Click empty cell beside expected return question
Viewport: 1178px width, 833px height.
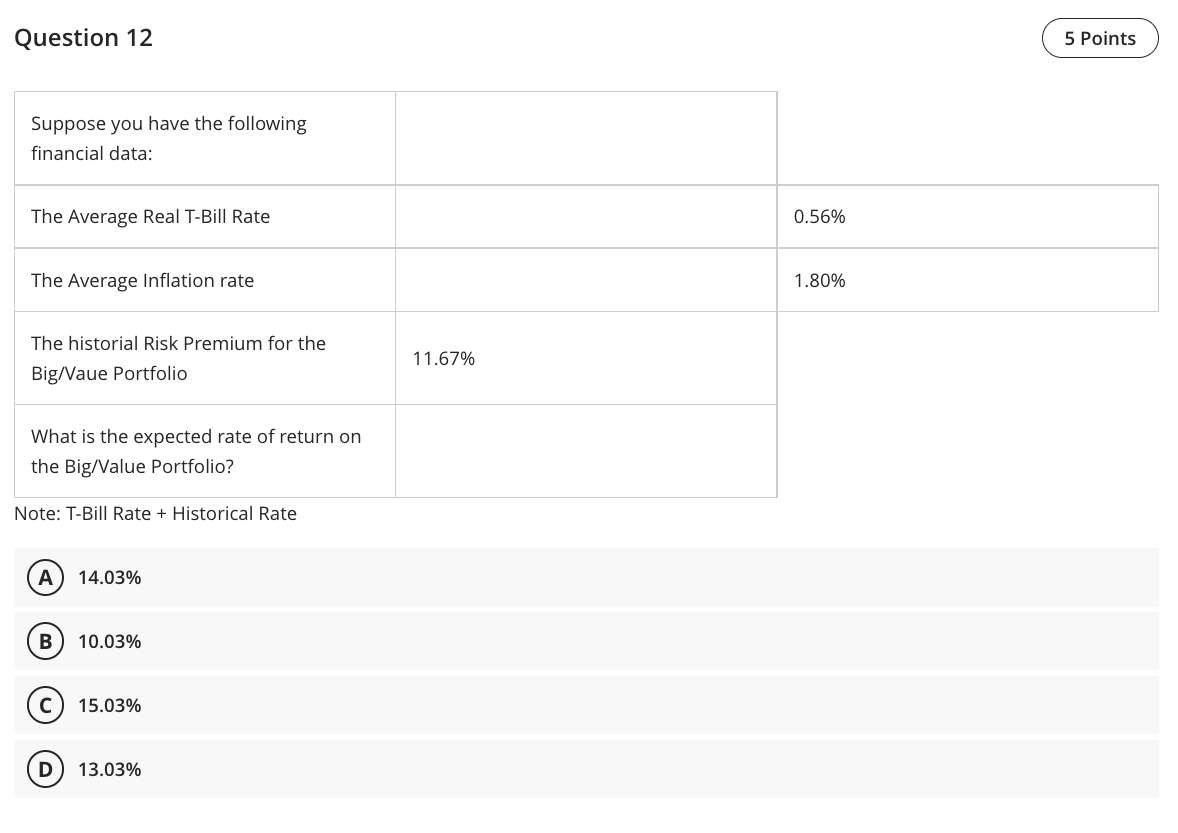(x=585, y=451)
